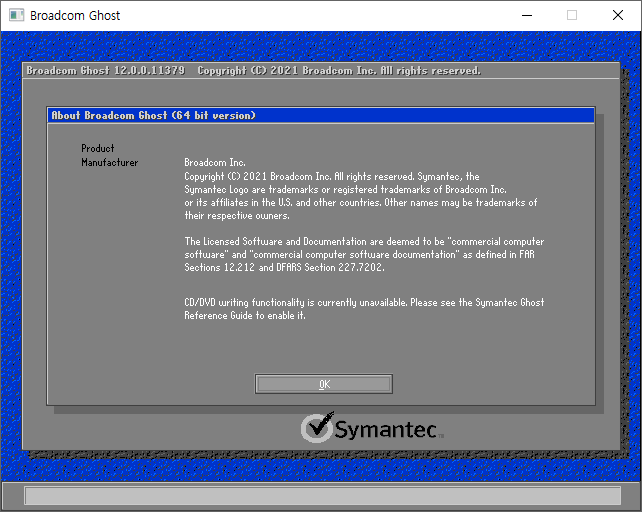This screenshot has width=642, height=512.
Task: Click the Broadcom Ghost window title icon
Action: [x=16, y=16]
